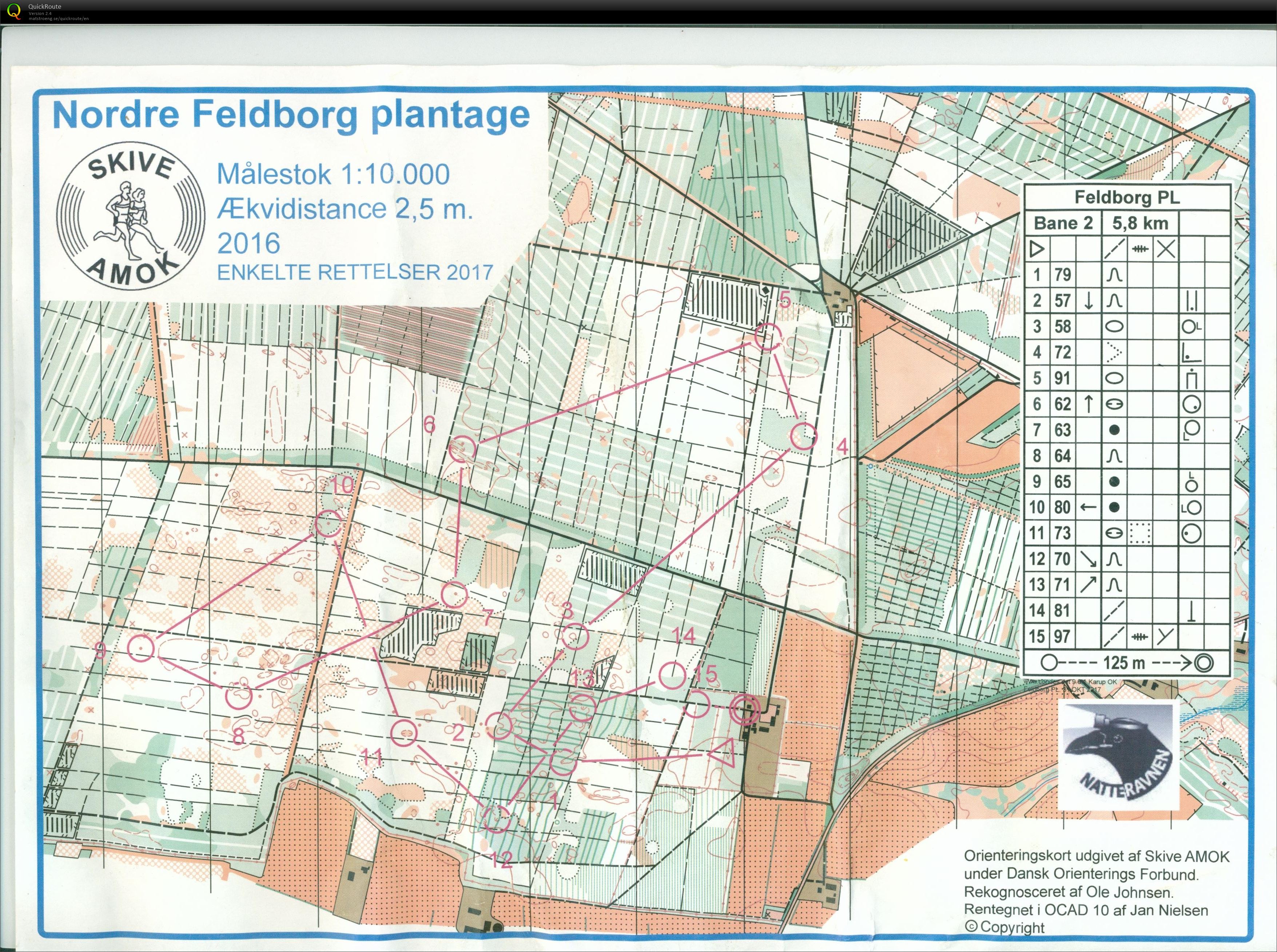Image resolution: width=1277 pixels, height=952 pixels.
Task: Click control circle 2 on the map
Action: click(499, 725)
